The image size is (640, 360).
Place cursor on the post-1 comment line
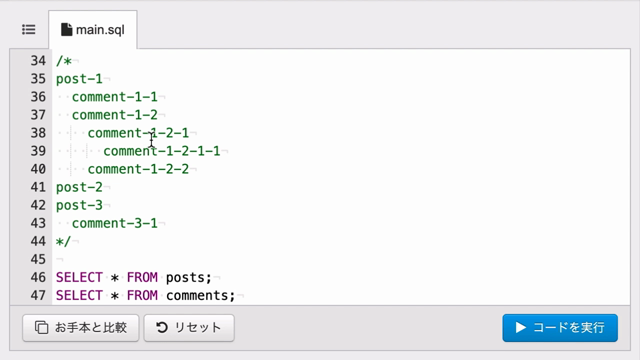[79, 79]
